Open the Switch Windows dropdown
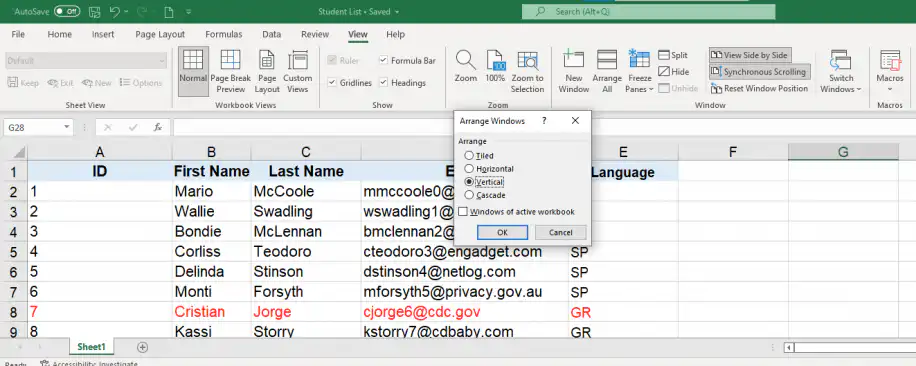This screenshot has width=916, height=366. (x=841, y=71)
